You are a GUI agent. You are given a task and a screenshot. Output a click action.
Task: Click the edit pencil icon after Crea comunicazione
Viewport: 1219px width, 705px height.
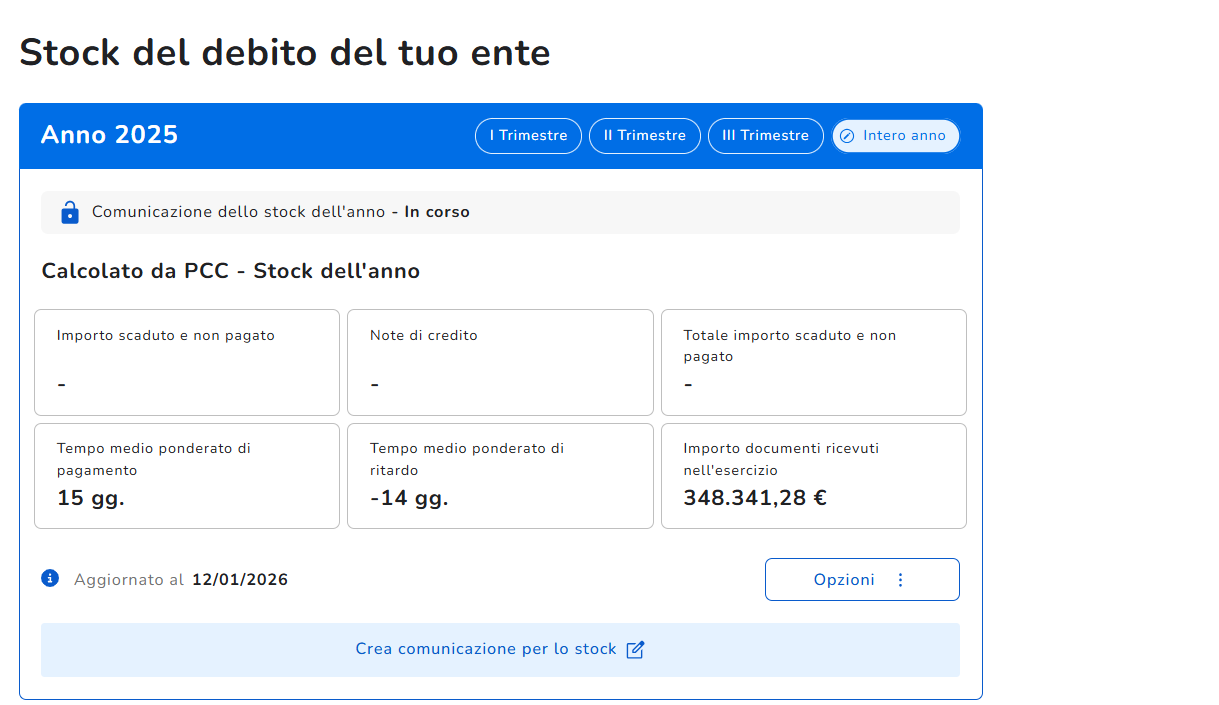[x=635, y=650]
